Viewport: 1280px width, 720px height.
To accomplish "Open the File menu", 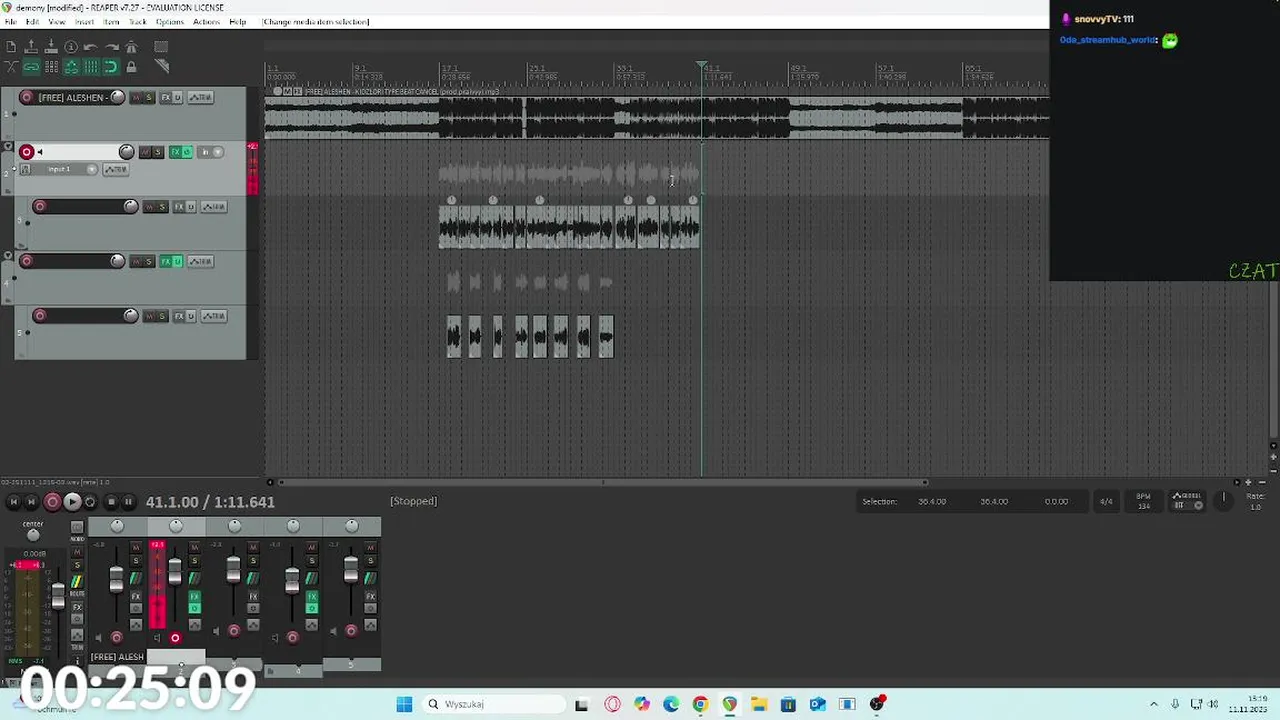I will tap(11, 22).
